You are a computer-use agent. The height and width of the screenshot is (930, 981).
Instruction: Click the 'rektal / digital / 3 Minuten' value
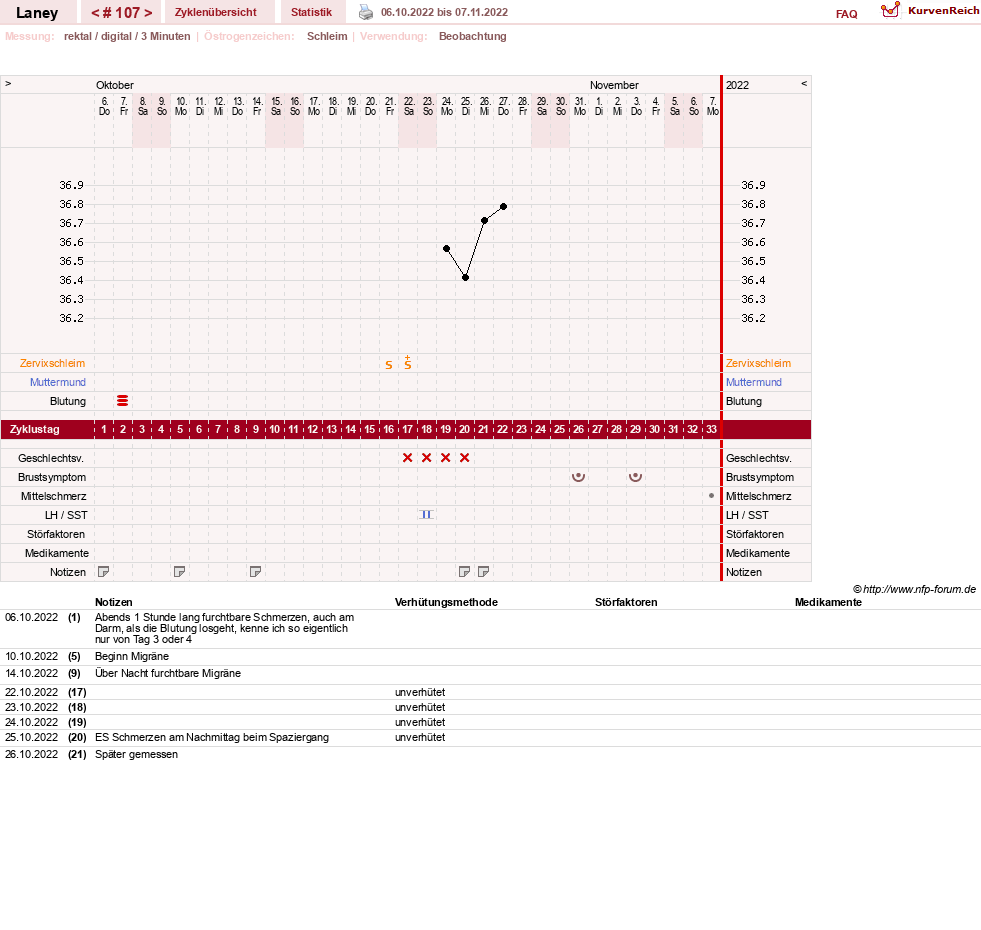(x=127, y=36)
